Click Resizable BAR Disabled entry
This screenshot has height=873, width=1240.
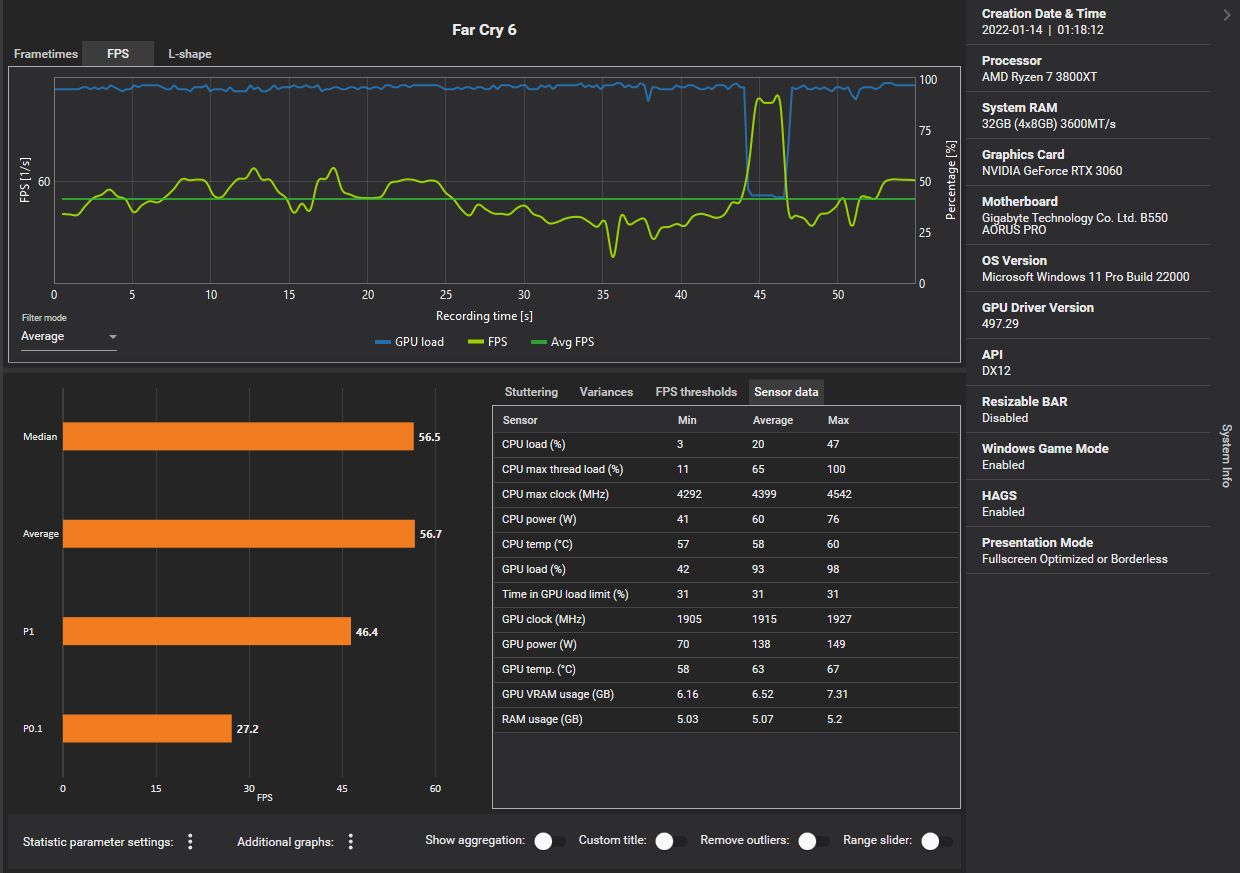1005,418
